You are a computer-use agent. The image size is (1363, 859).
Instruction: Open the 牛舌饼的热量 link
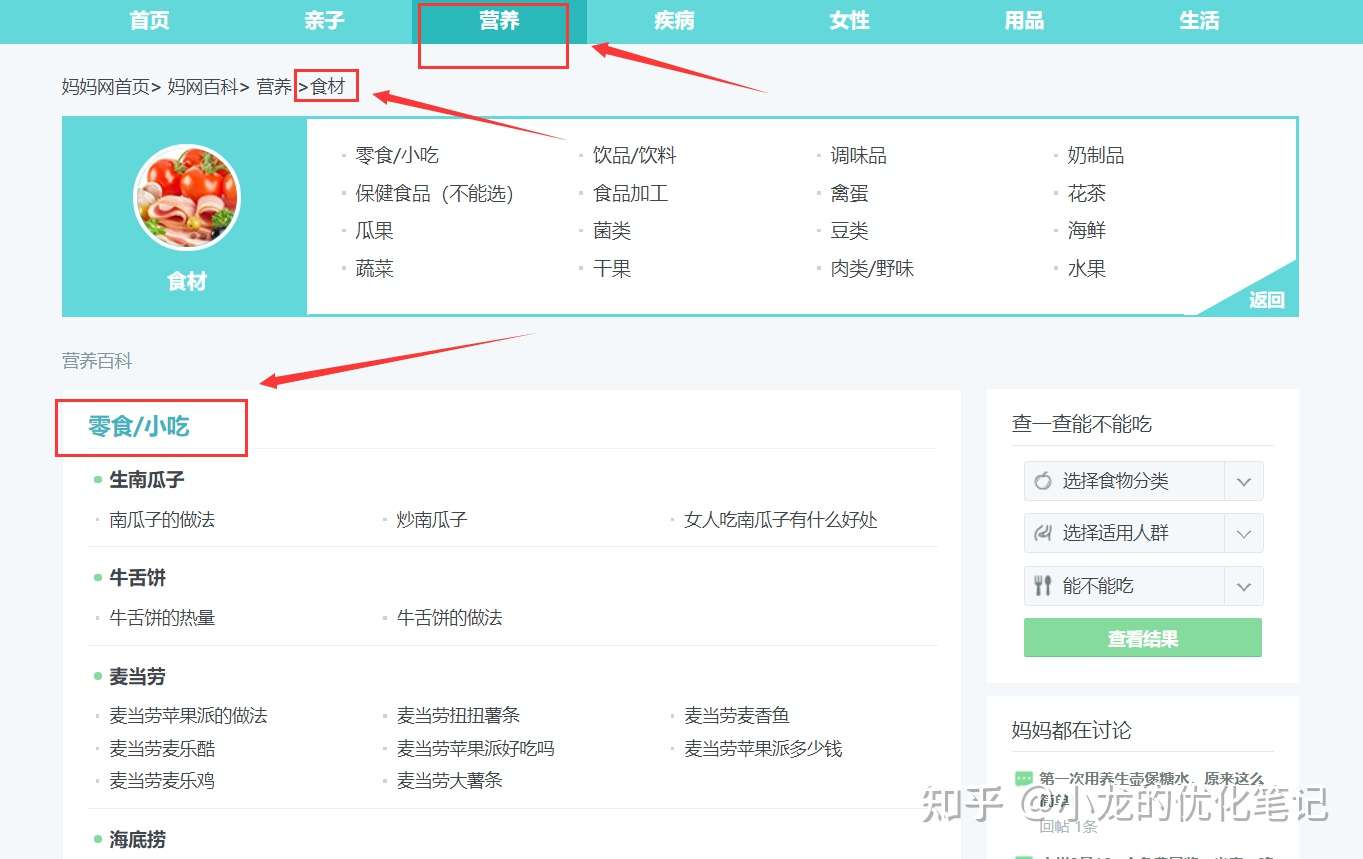pos(162,618)
